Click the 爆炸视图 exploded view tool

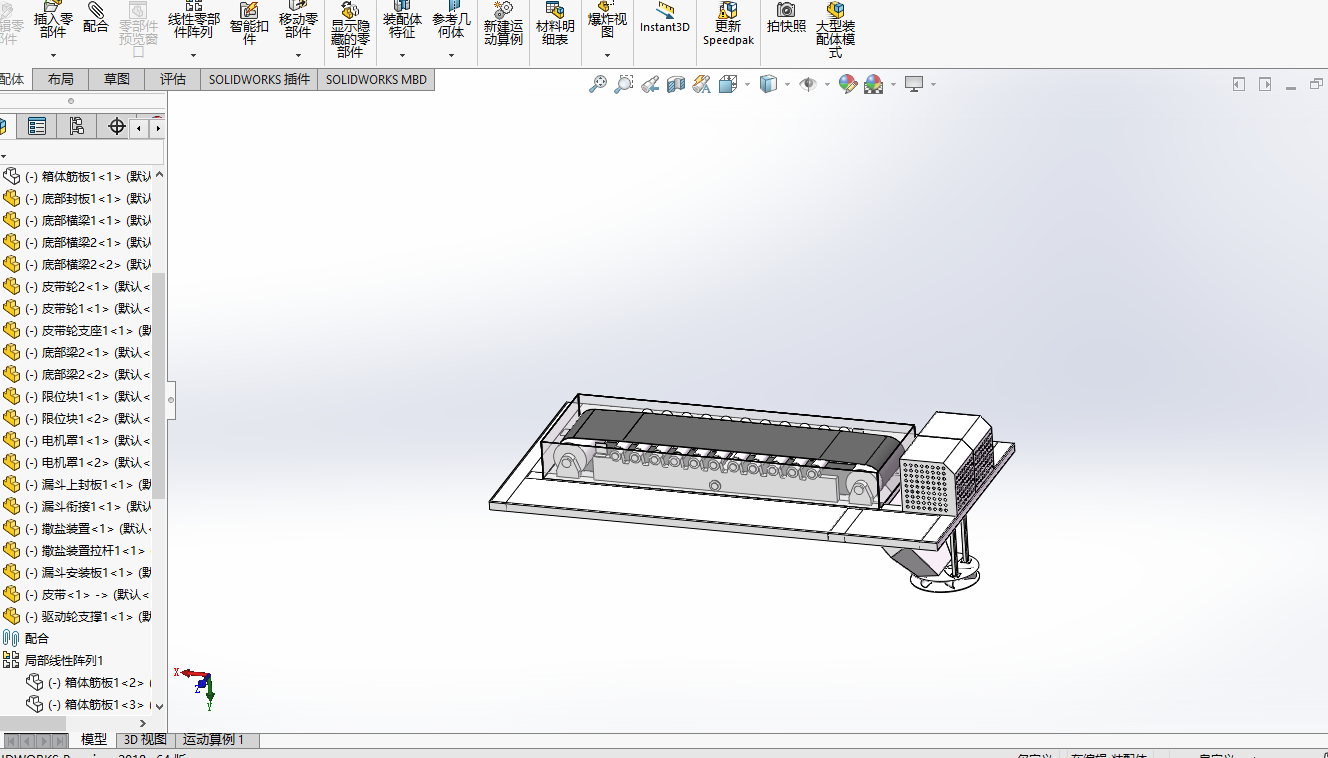point(607,20)
